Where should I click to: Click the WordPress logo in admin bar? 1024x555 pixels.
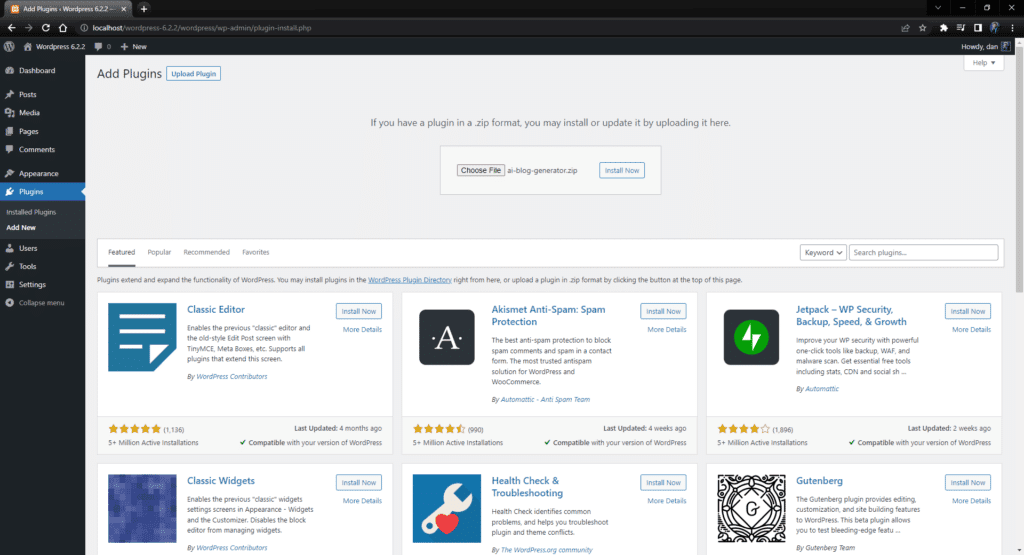pos(9,46)
